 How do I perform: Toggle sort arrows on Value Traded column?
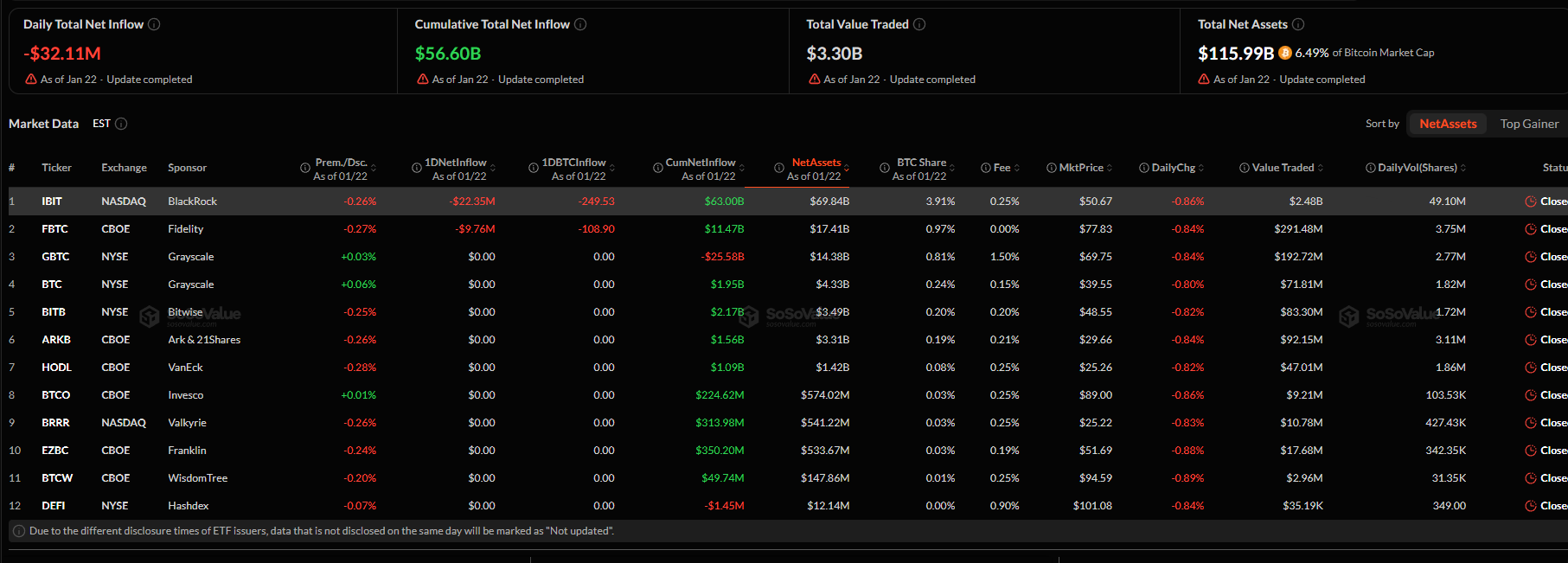(x=1321, y=168)
